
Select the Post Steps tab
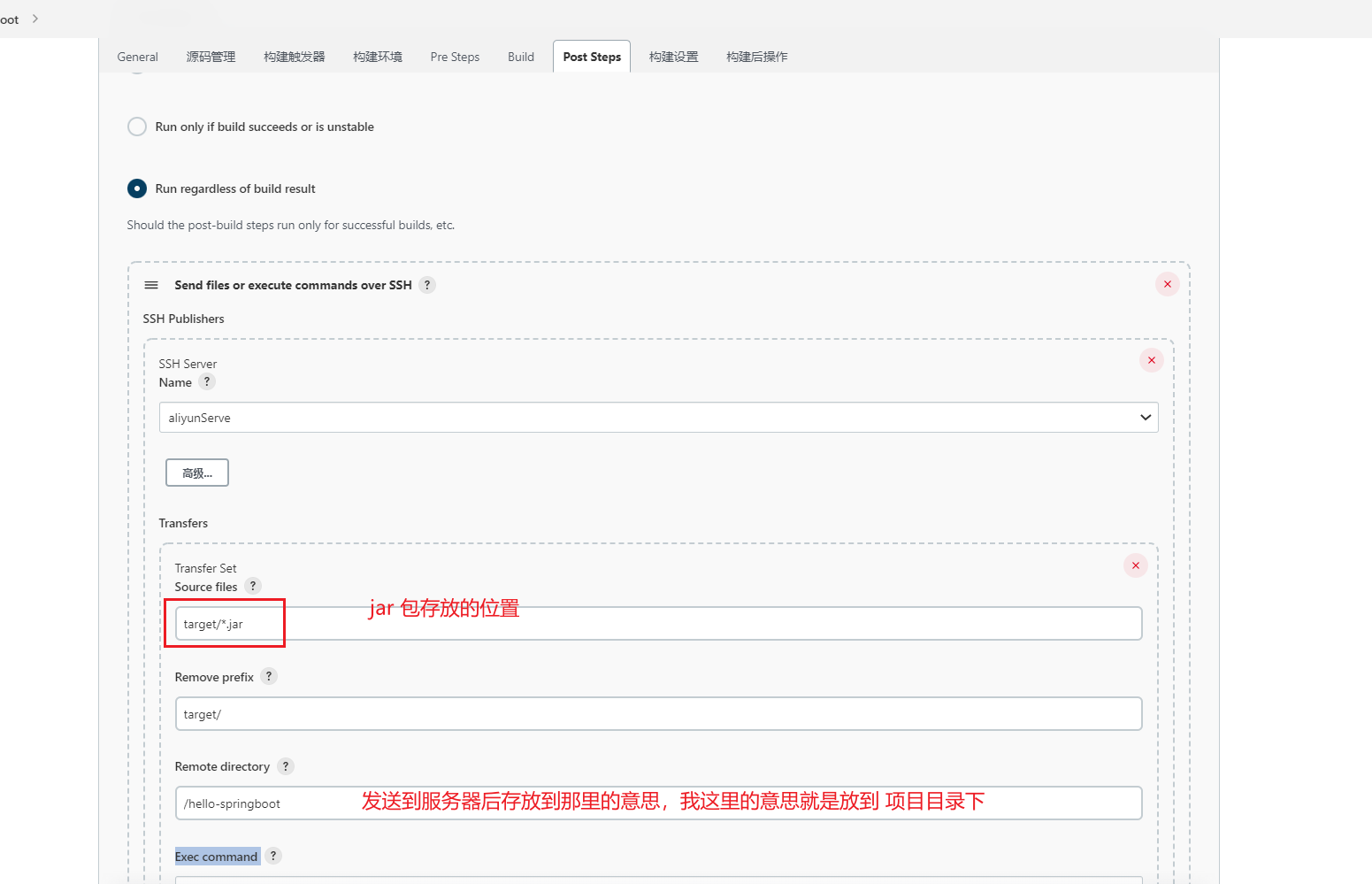592,57
